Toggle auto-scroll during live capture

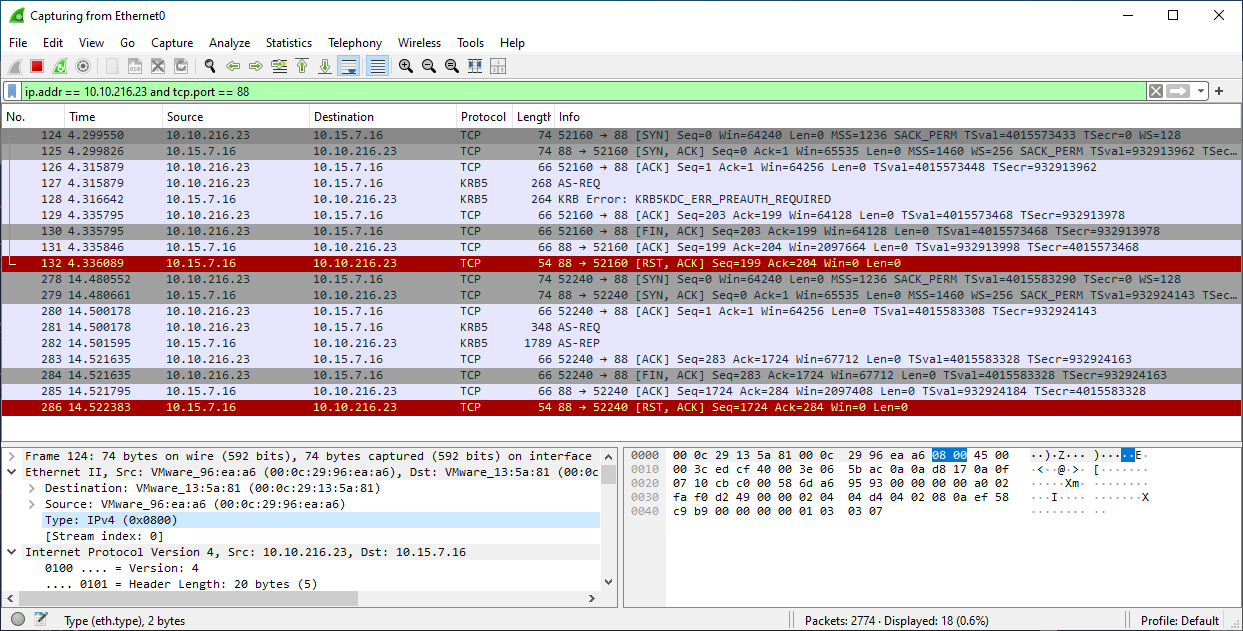click(x=349, y=66)
